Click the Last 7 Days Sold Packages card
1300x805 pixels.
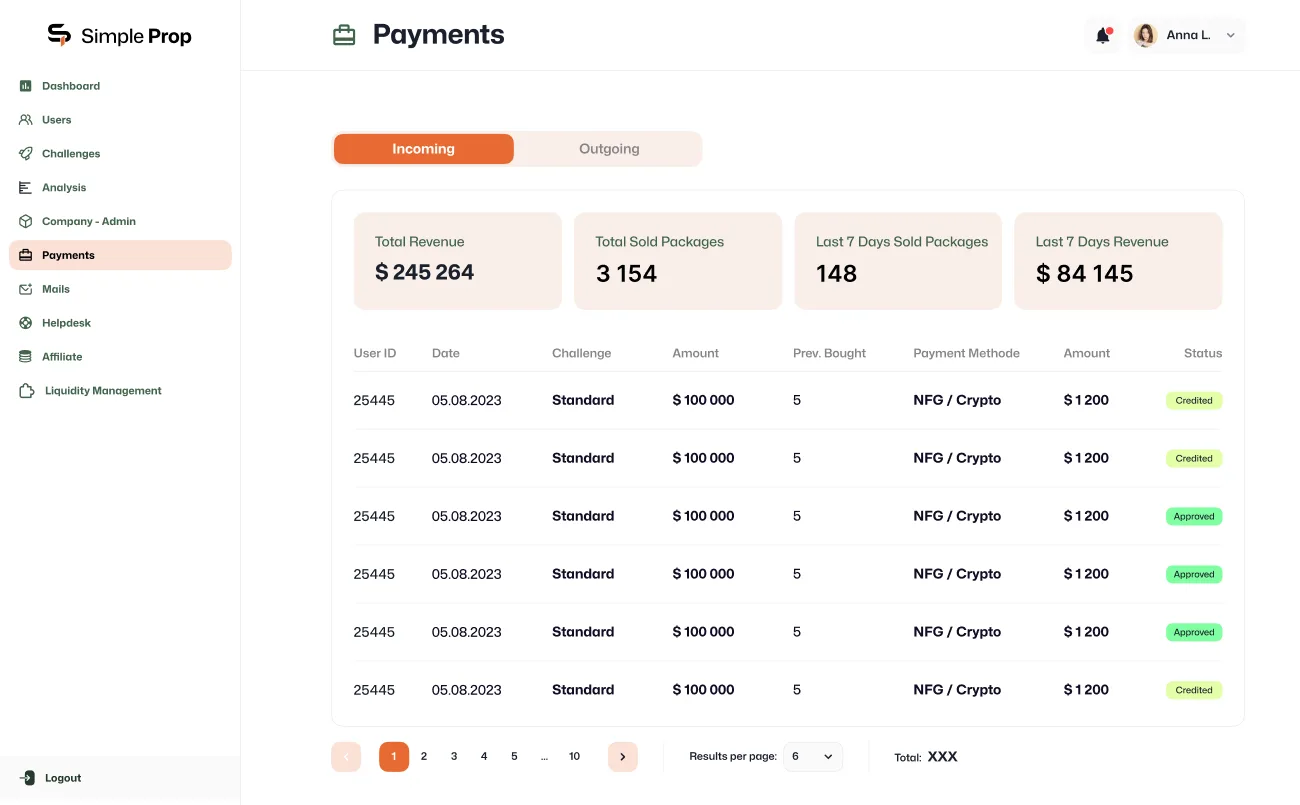pyautogui.click(x=898, y=261)
